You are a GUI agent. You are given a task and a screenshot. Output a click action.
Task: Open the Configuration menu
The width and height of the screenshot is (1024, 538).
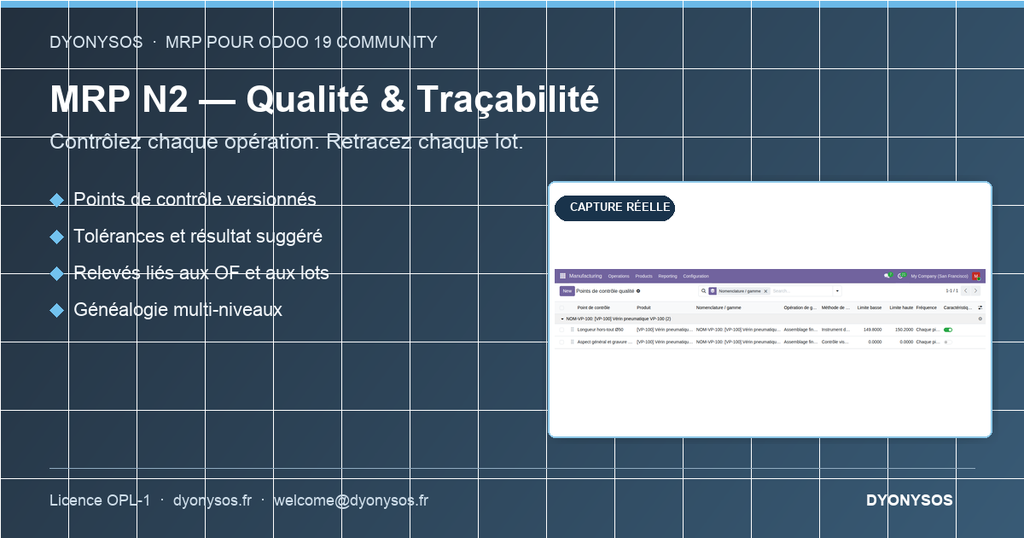click(x=696, y=276)
